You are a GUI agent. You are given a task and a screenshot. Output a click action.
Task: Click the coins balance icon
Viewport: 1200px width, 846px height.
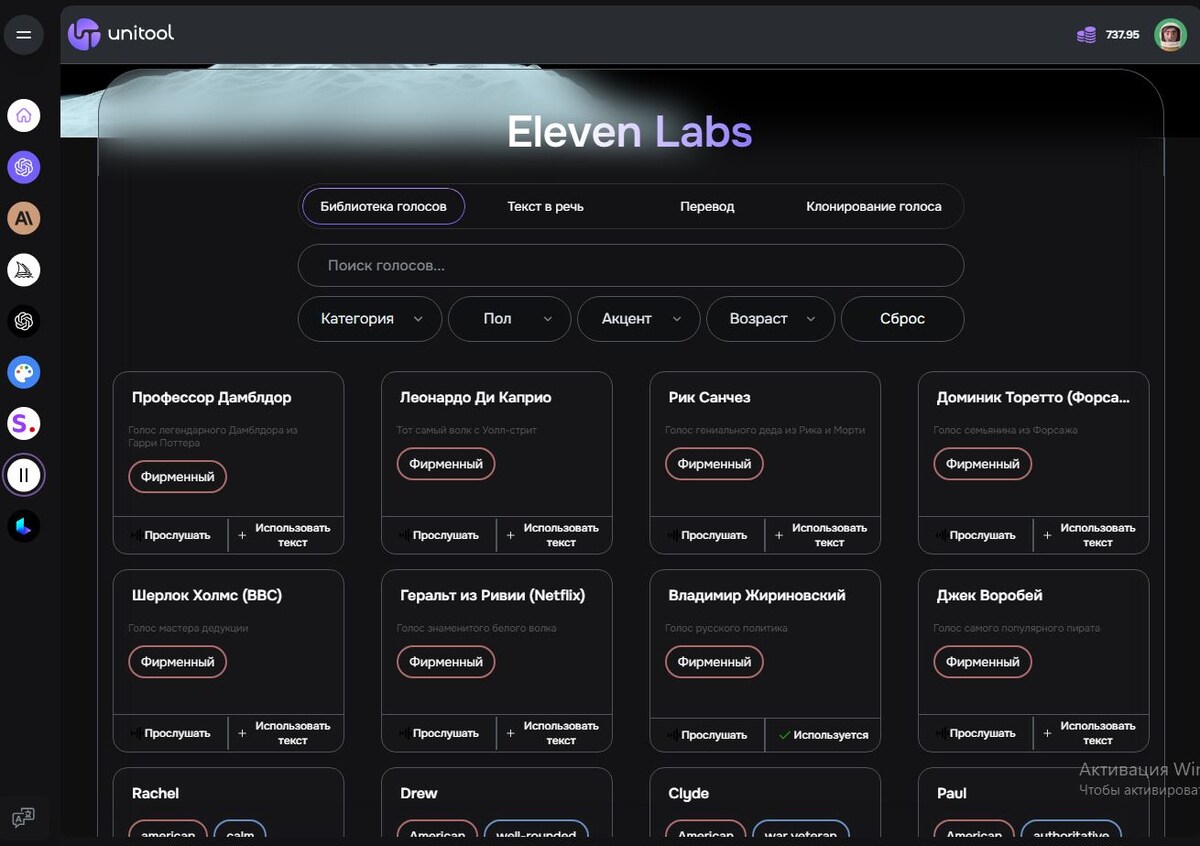point(1086,35)
